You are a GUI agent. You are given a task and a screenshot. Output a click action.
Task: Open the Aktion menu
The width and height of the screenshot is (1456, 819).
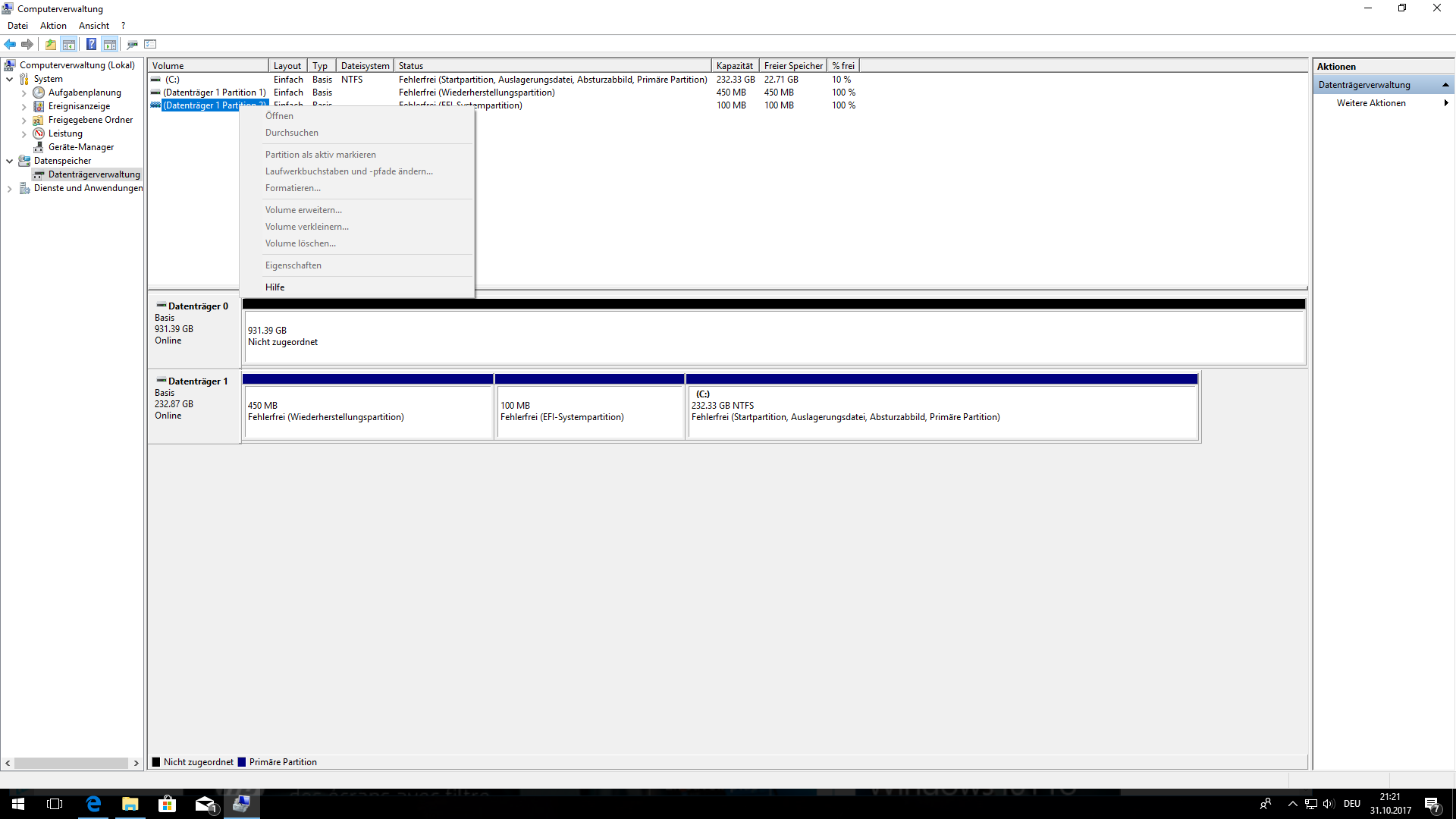pos(53,26)
